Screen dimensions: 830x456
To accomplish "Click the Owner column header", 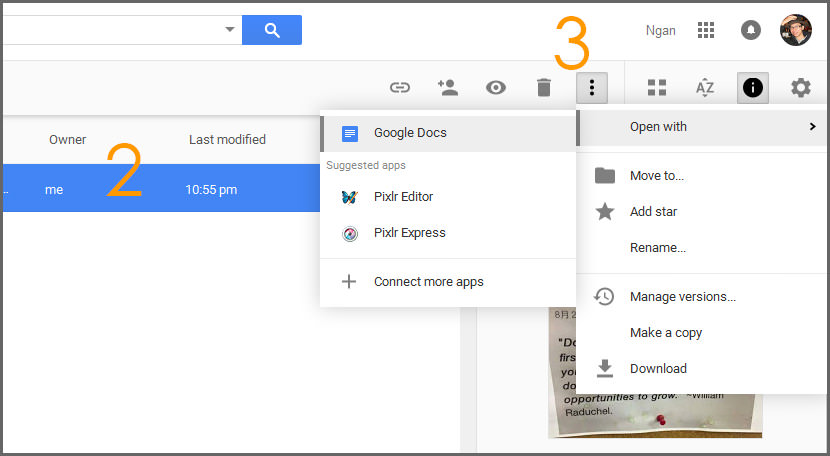I will (67, 139).
